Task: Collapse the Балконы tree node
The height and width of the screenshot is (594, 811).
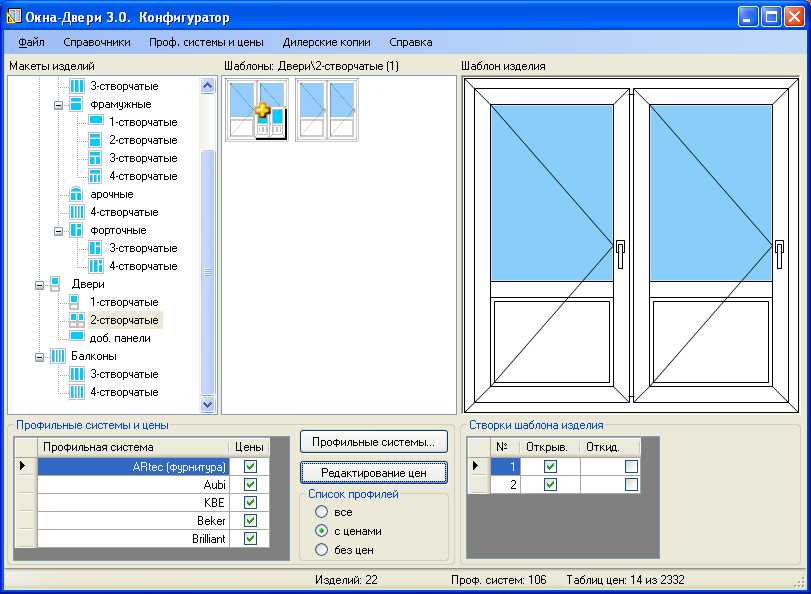Action: (39, 357)
